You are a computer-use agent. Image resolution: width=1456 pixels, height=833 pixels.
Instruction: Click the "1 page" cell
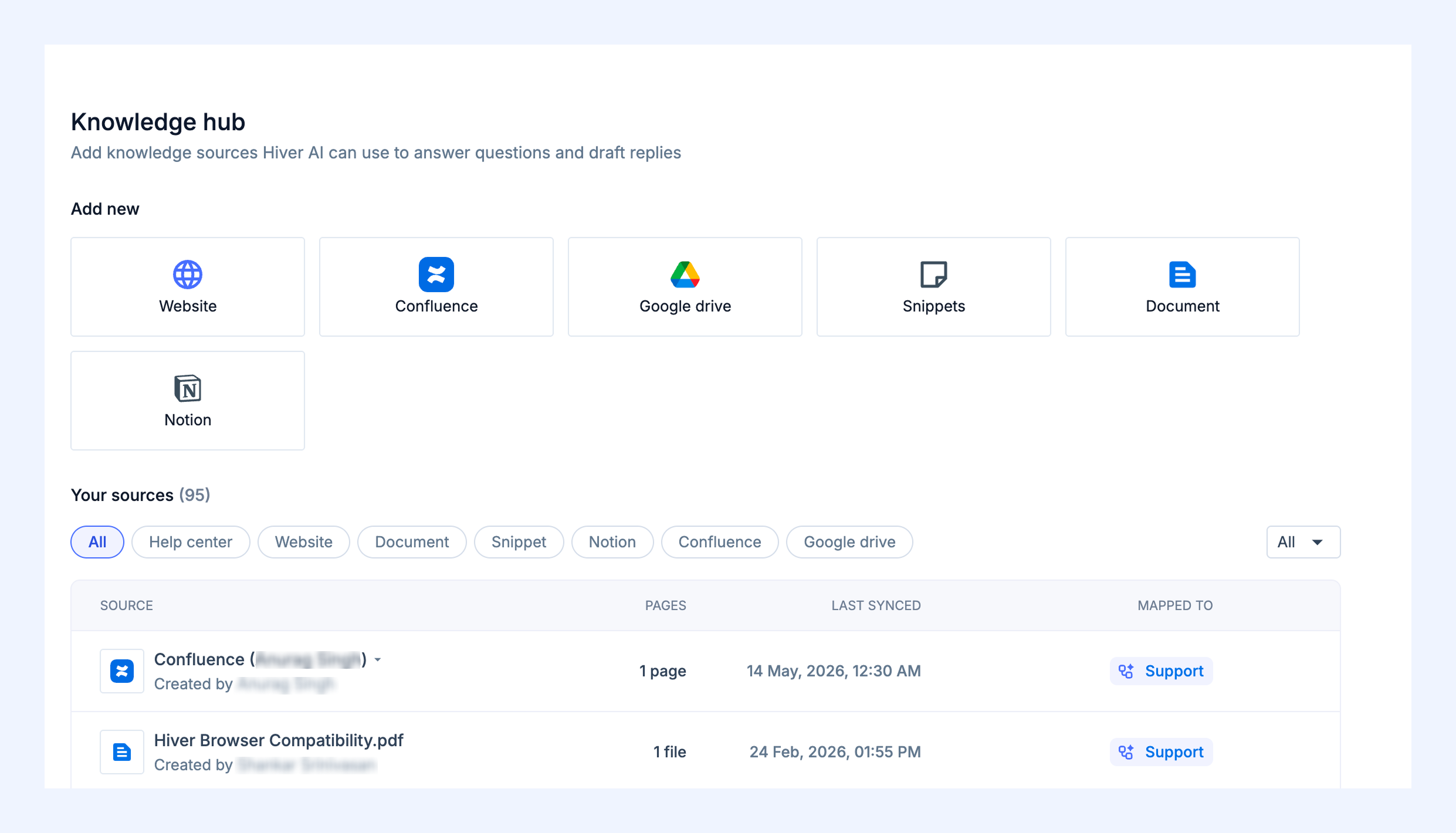click(x=663, y=671)
